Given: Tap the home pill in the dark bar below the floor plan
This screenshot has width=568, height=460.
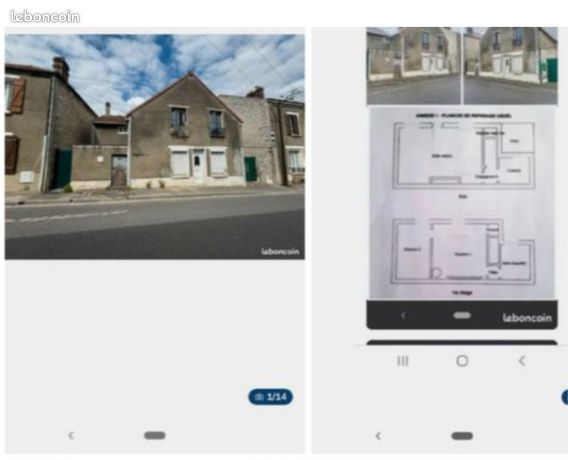Looking at the screenshot, I should 462,315.
